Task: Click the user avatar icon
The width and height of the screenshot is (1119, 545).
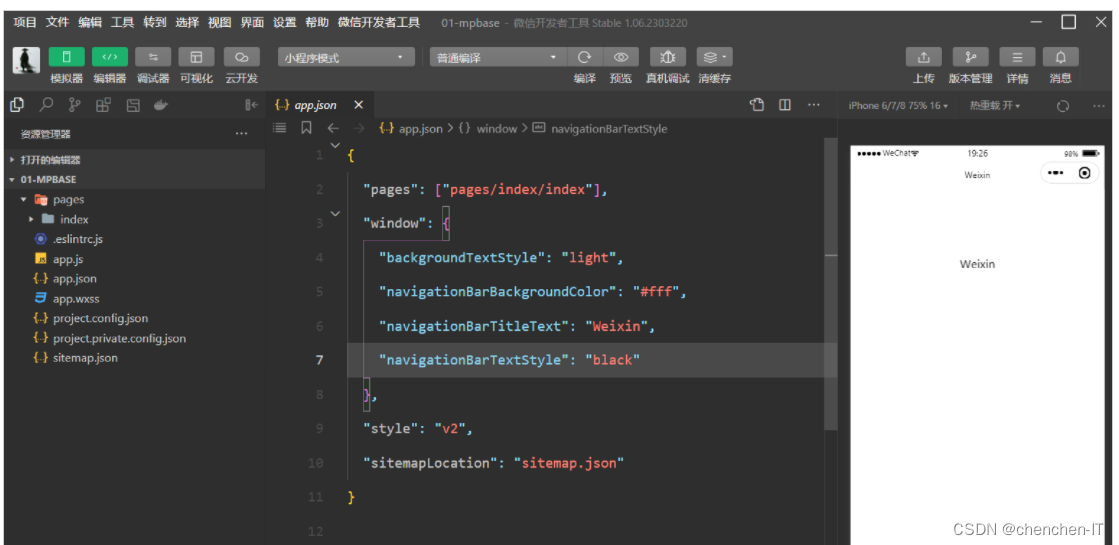Action: coord(26,61)
